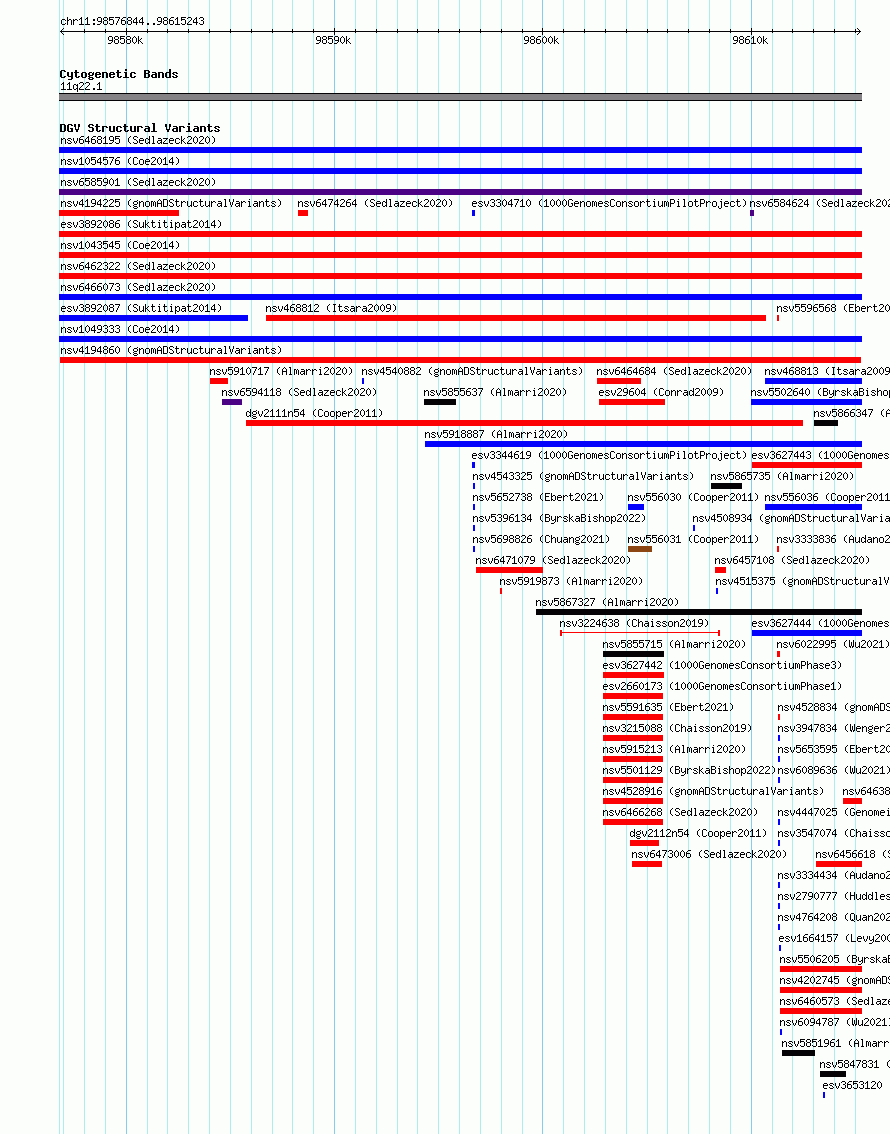Click the black bar under nsv5851961
Viewport: 890px width, 1134px height.
798,1052
